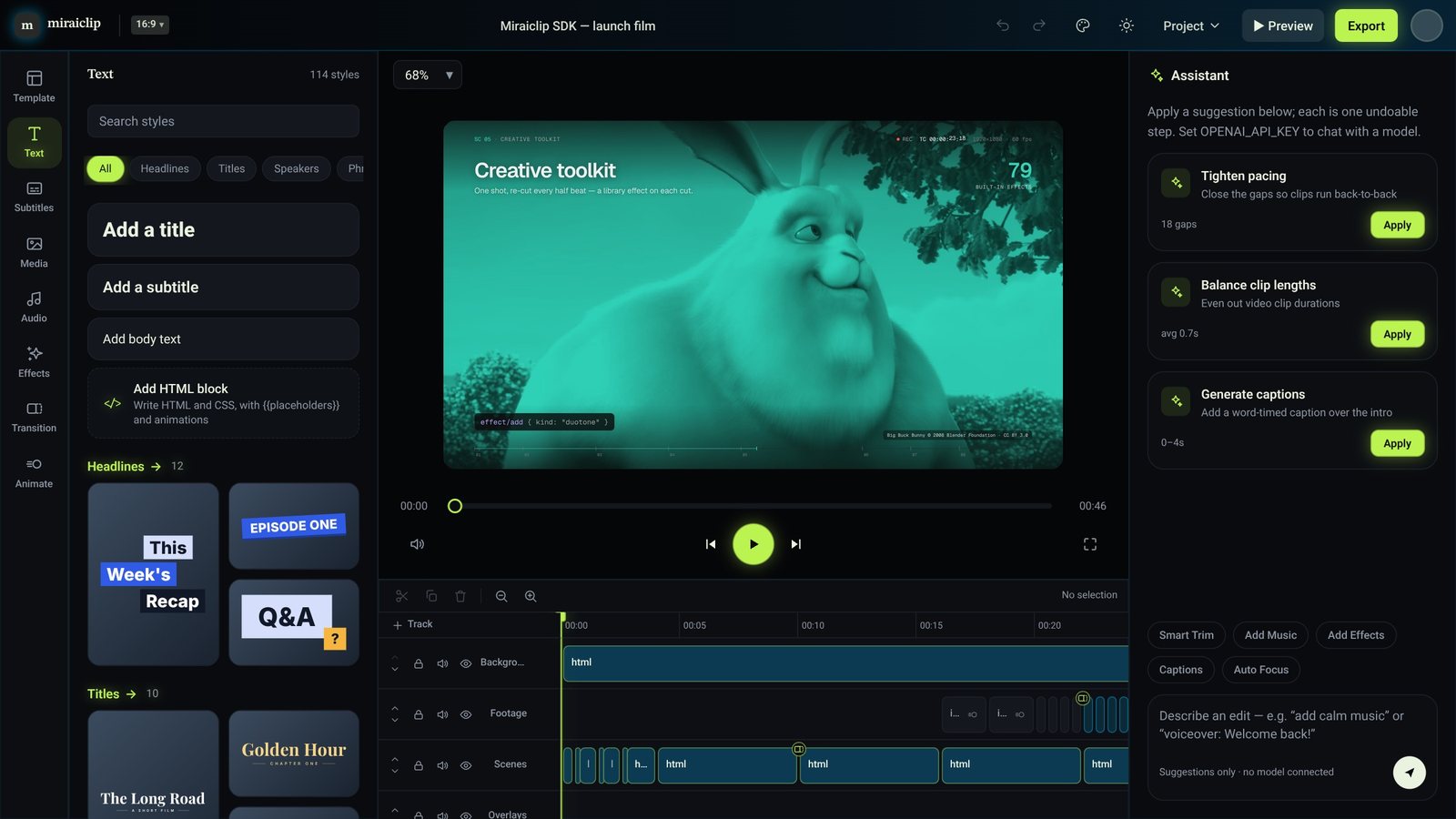Lock the Background track
Image resolution: width=1456 pixels, height=819 pixels.
coord(419,663)
